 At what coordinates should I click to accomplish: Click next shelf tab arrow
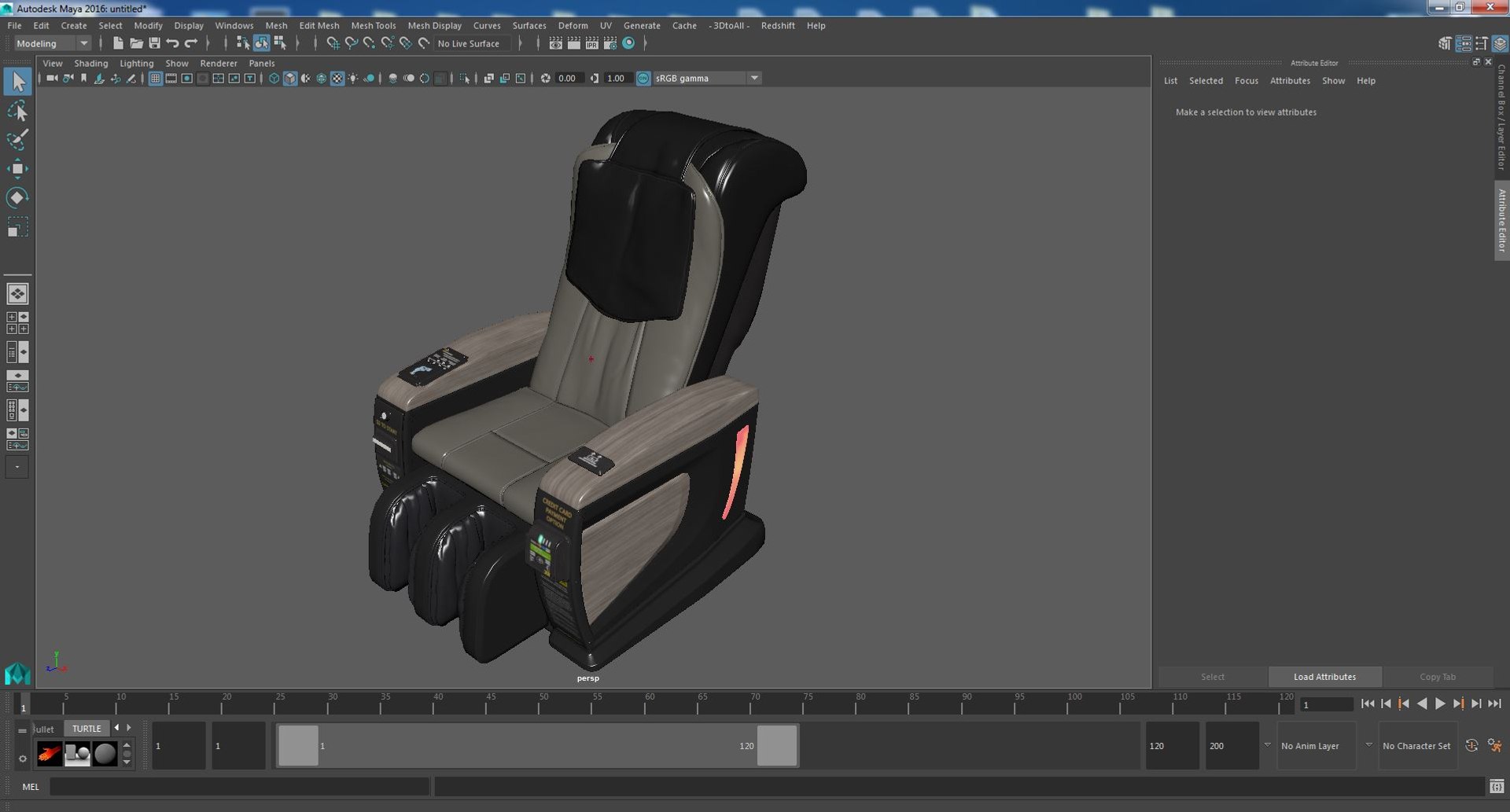129,728
